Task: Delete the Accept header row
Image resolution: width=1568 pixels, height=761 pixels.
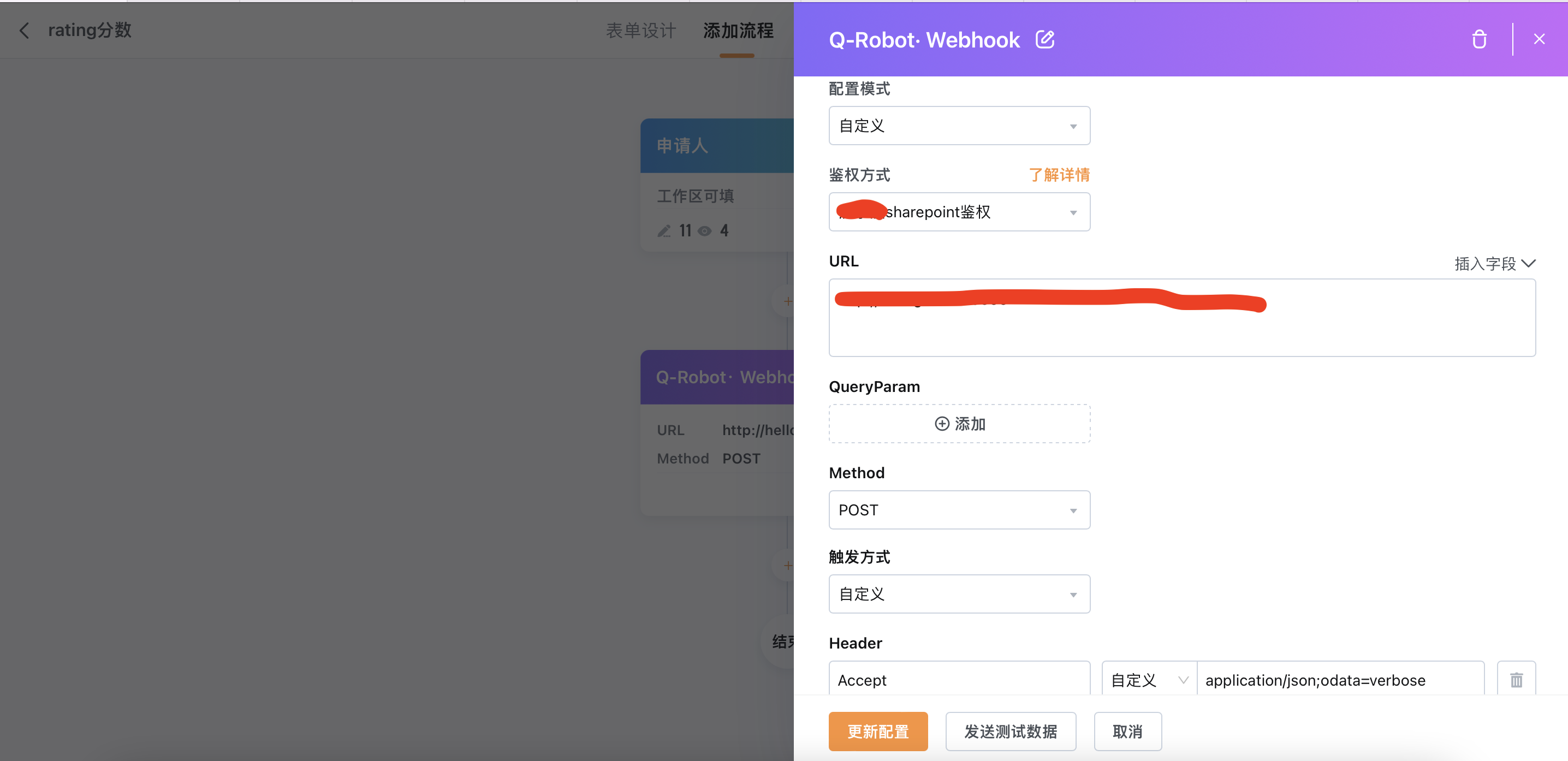Action: pos(1516,680)
